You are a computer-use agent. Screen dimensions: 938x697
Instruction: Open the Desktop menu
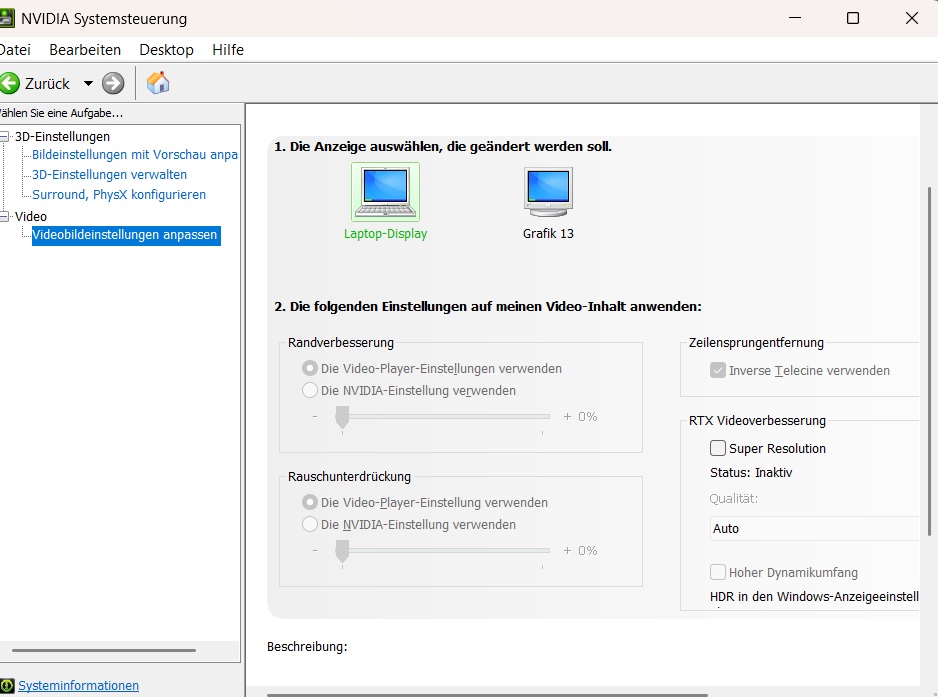pyautogui.click(x=166, y=50)
